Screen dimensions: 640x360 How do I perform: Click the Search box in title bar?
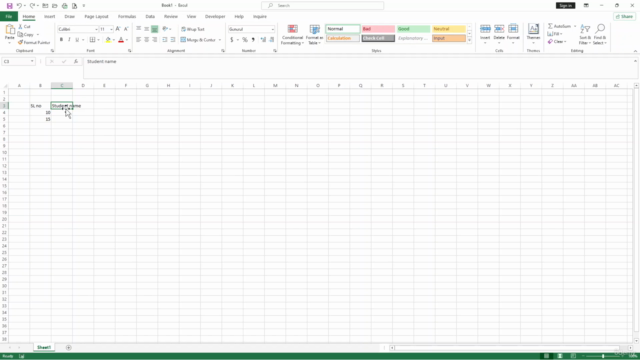pyautogui.click(x=322, y=5)
